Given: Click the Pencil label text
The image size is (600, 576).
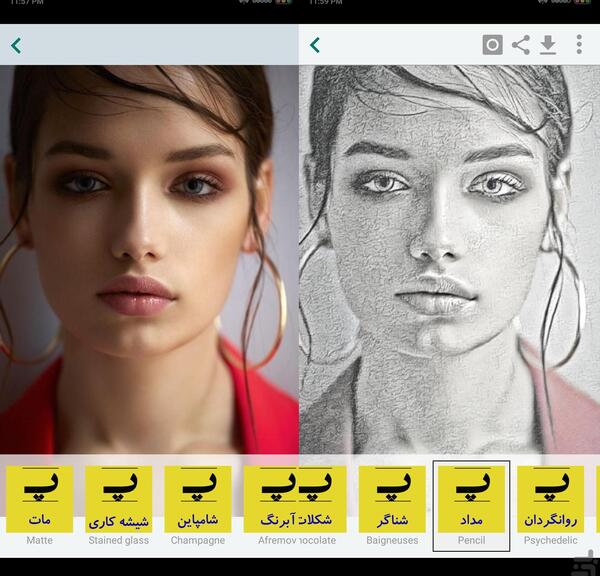Looking at the screenshot, I should 471,540.
